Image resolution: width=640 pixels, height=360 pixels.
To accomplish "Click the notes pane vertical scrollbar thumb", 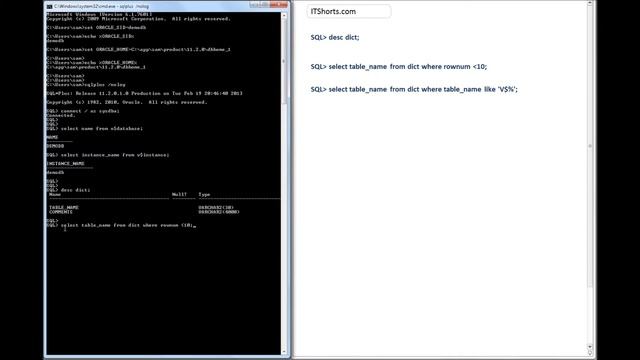I will click(x=590, y=146).
